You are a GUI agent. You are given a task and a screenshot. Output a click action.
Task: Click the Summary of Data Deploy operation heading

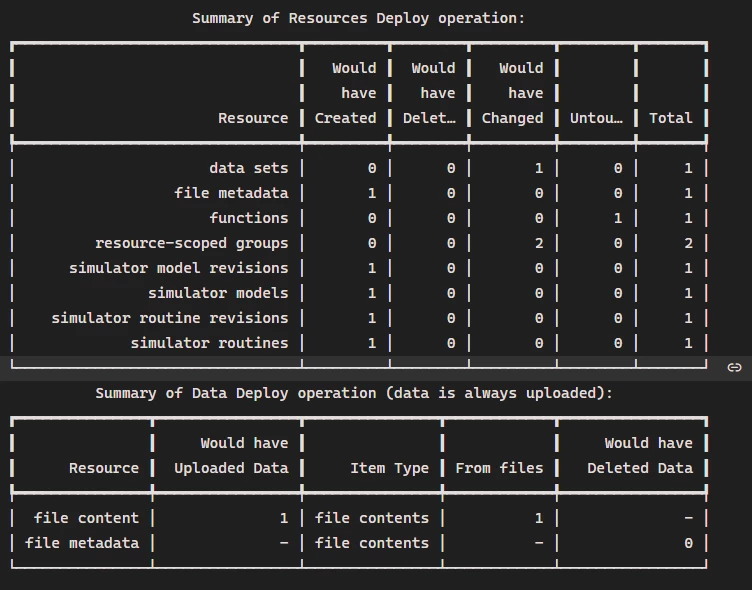pos(354,393)
